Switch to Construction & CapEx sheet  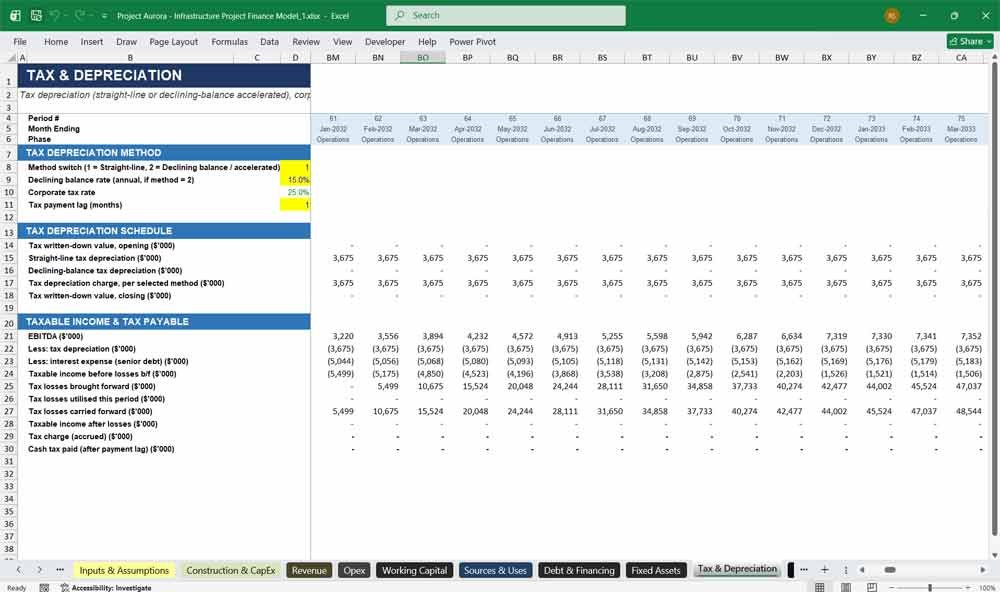click(231, 570)
